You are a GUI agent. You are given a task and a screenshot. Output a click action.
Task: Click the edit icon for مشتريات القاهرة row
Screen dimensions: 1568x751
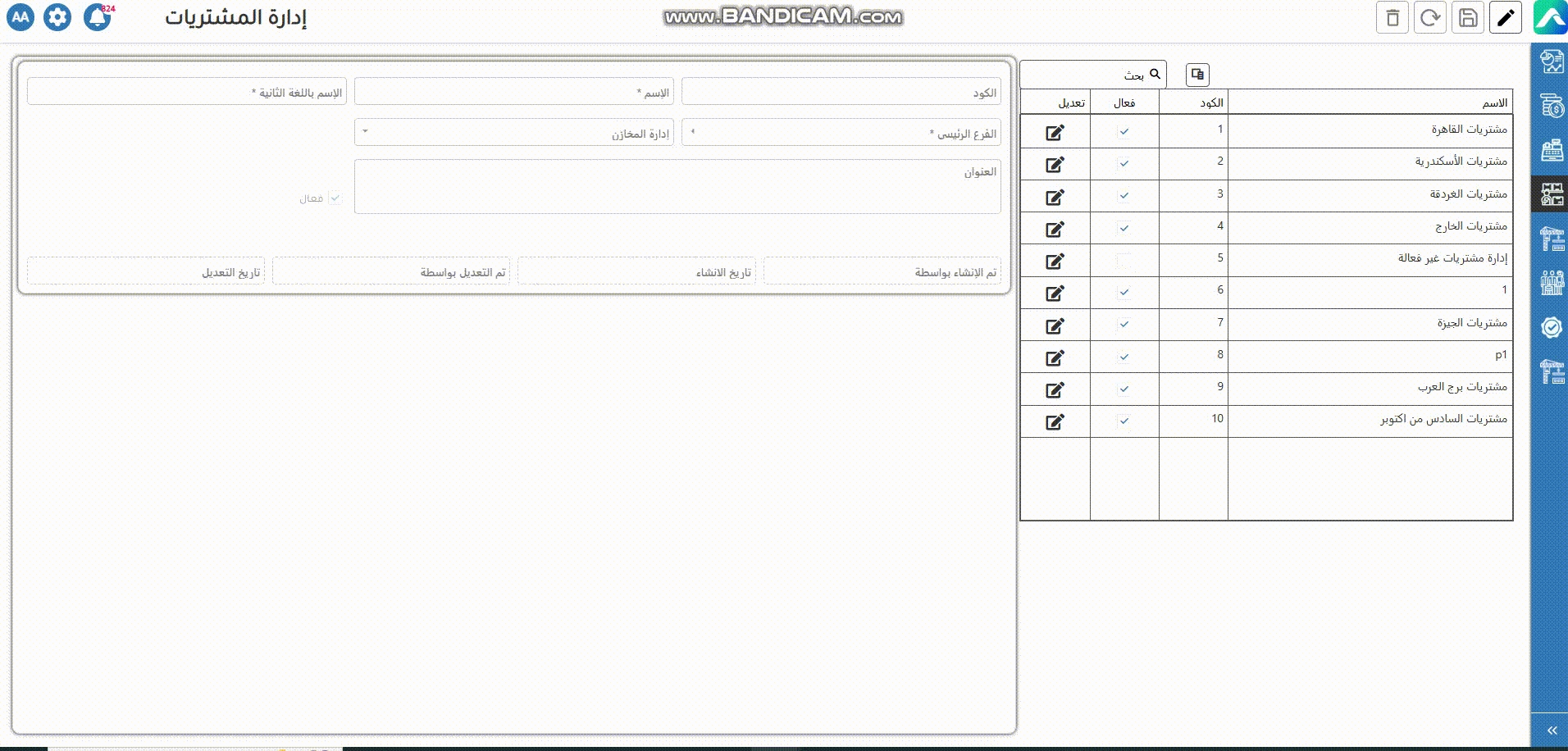coord(1055,132)
